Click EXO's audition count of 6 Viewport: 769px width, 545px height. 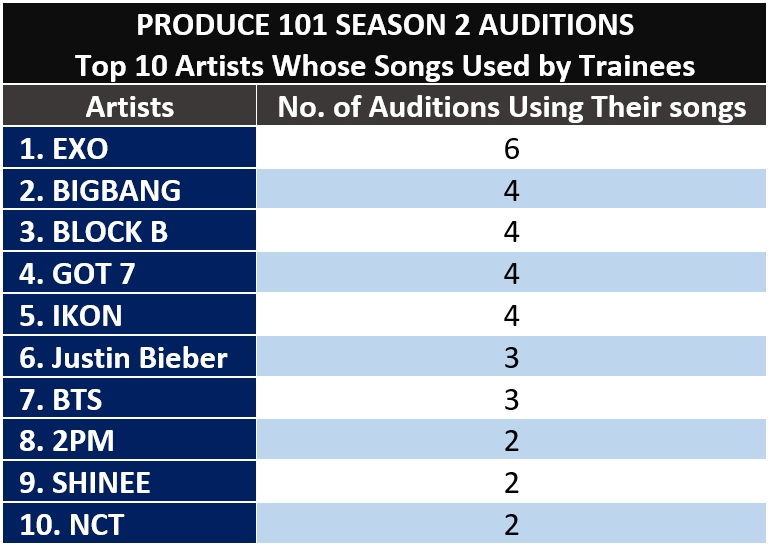click(512, 148)
